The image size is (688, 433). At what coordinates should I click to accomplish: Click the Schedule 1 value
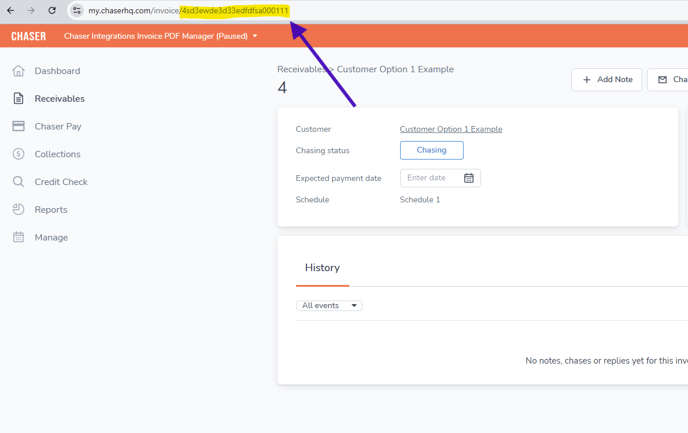419,200
